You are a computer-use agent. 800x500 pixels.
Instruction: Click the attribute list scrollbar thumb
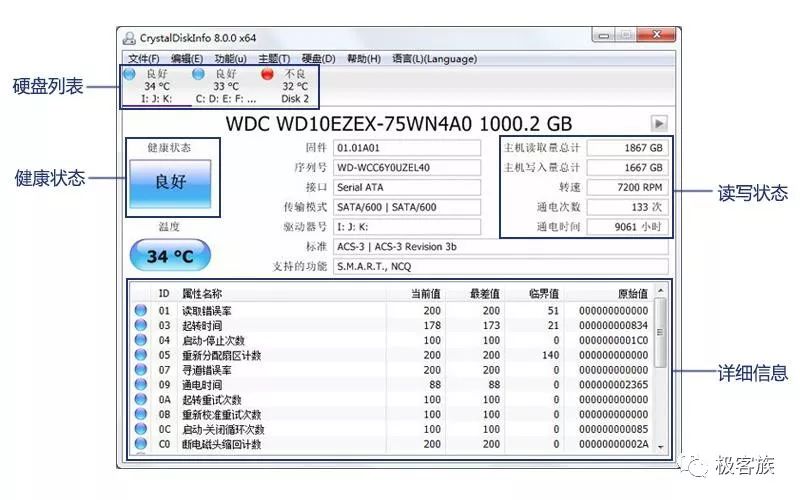coord(660,333)
